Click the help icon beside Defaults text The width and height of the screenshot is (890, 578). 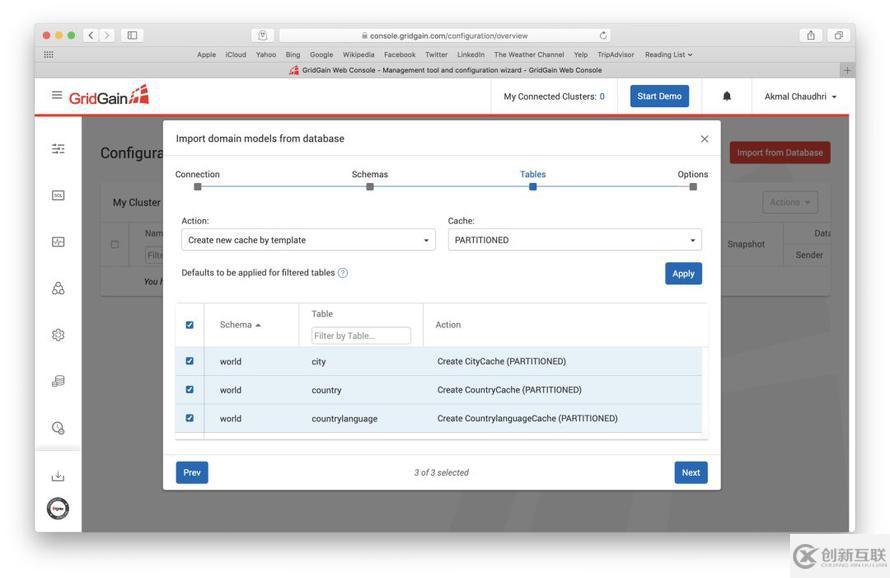[343, 273]
